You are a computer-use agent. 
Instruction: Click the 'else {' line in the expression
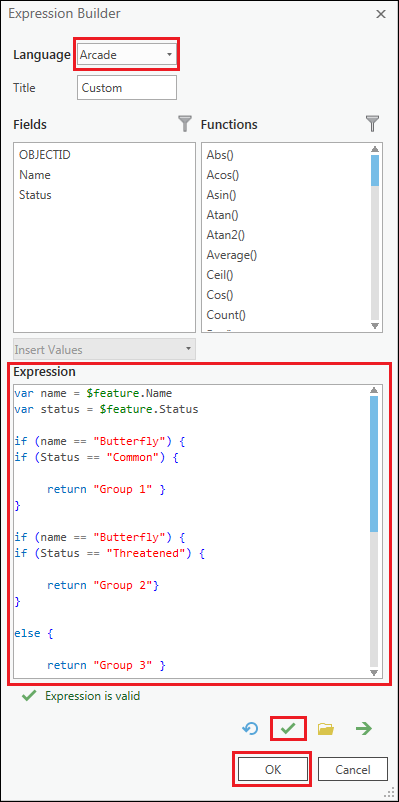34,633
